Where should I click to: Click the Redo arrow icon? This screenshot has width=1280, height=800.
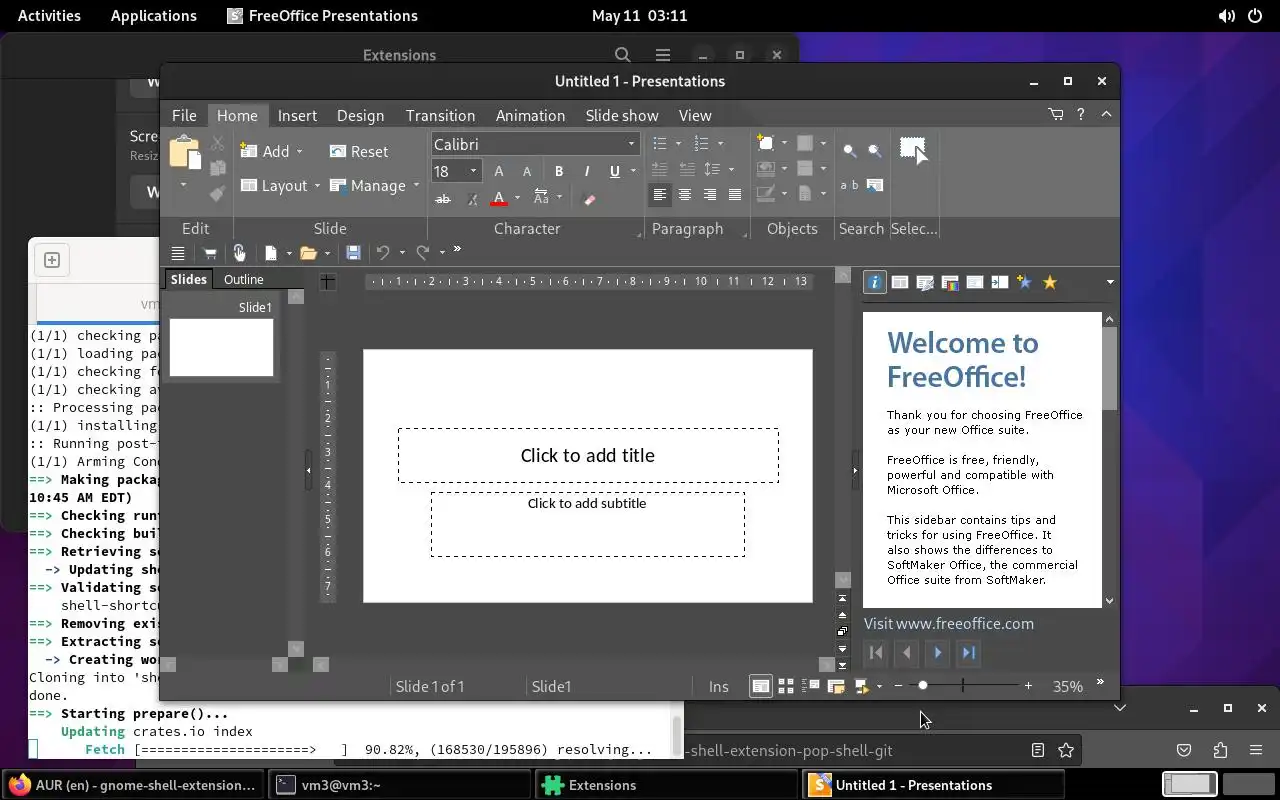click(x=423, y=253)
